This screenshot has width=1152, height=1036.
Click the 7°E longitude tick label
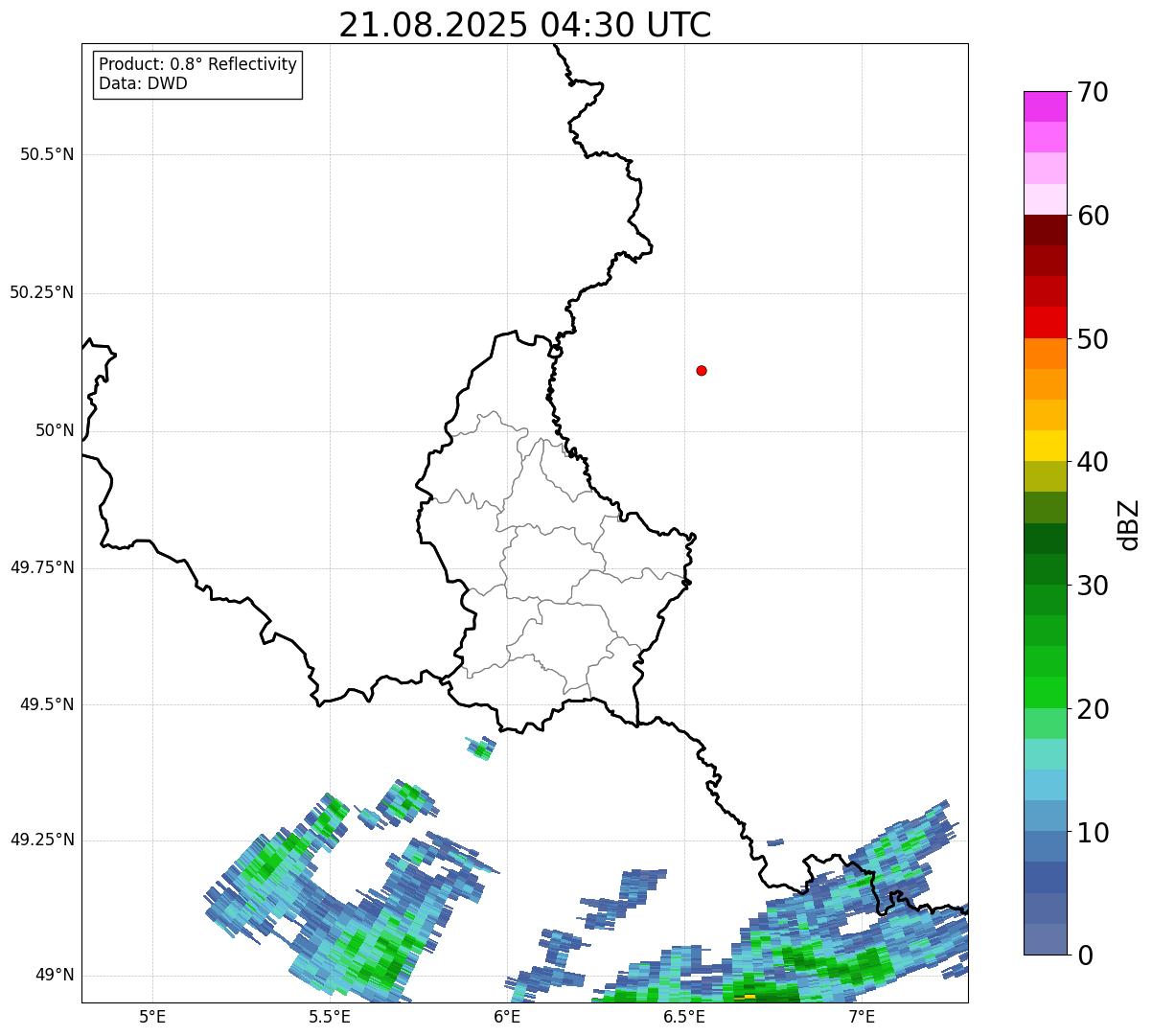[x=862, y=1017]
